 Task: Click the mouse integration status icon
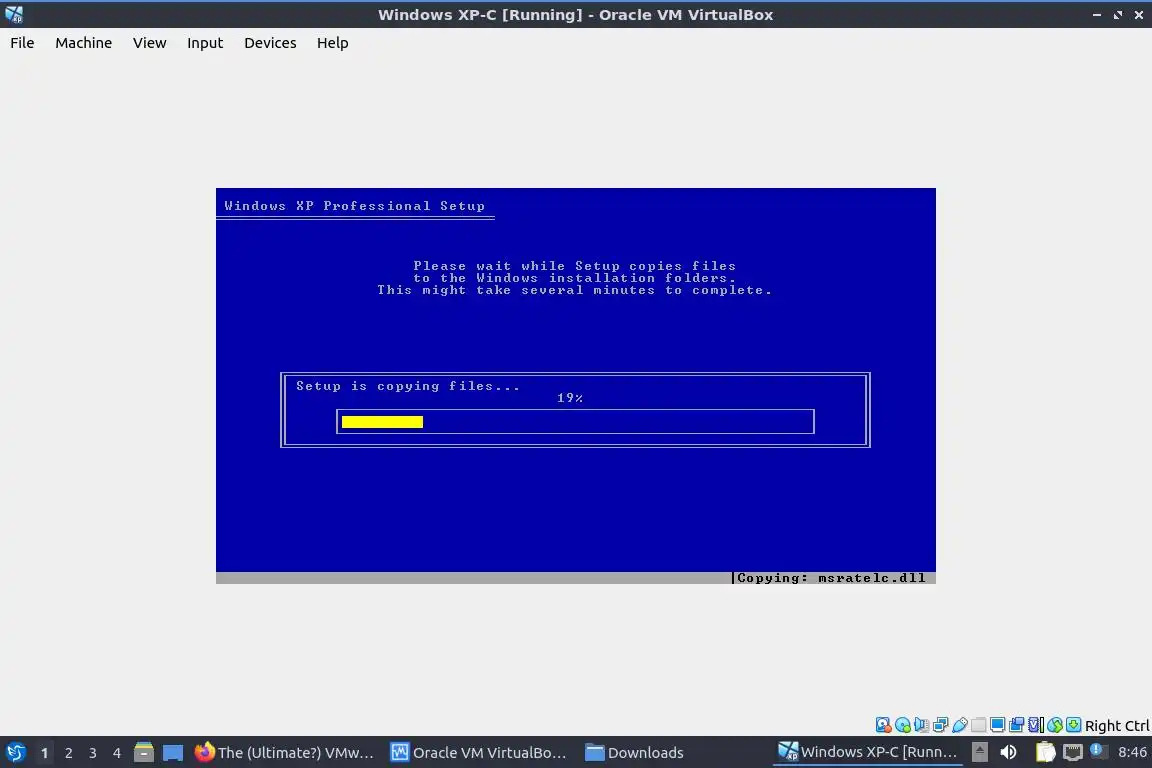coord(1055,725)
